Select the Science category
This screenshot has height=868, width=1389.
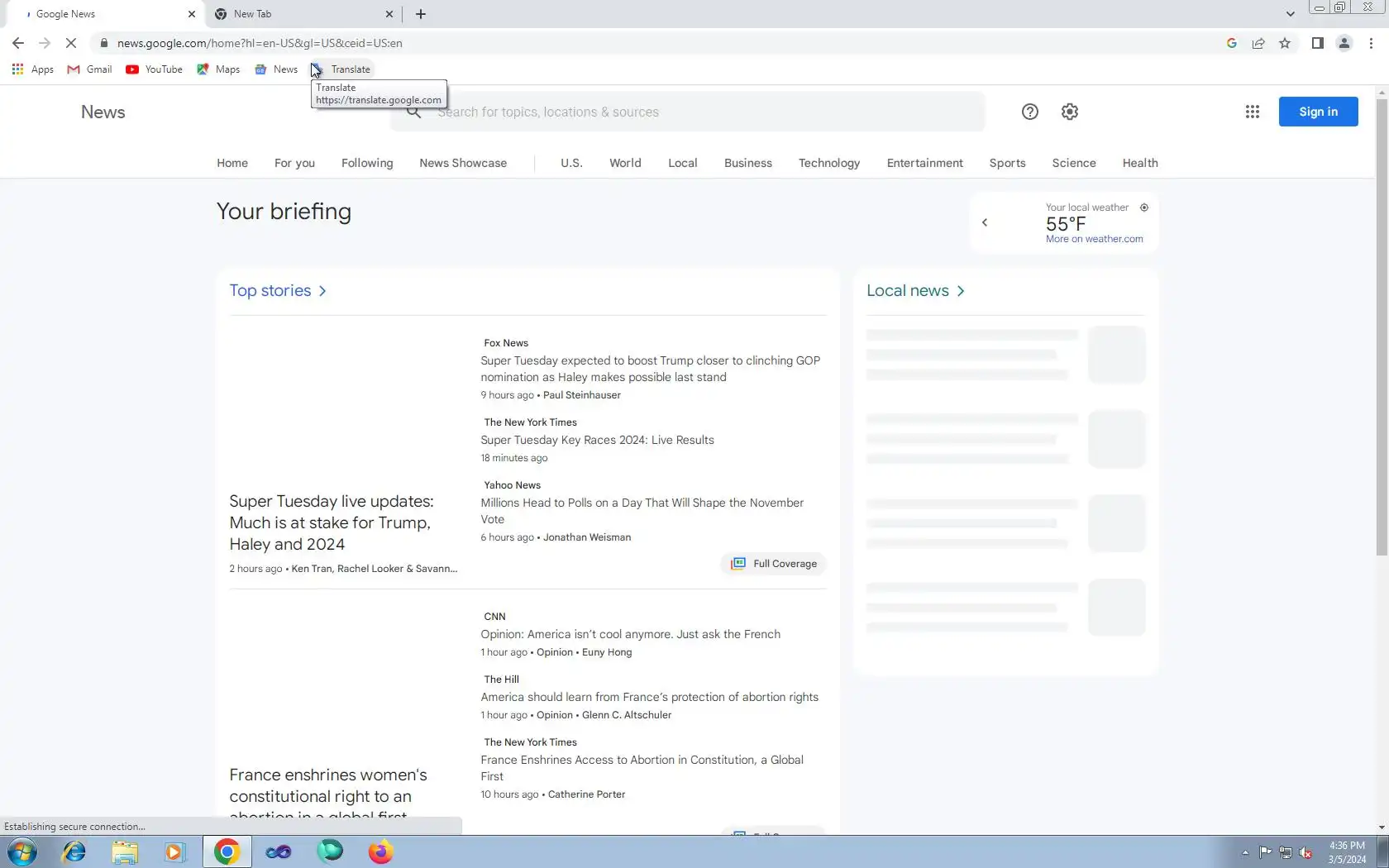(x=1074, y=163)
